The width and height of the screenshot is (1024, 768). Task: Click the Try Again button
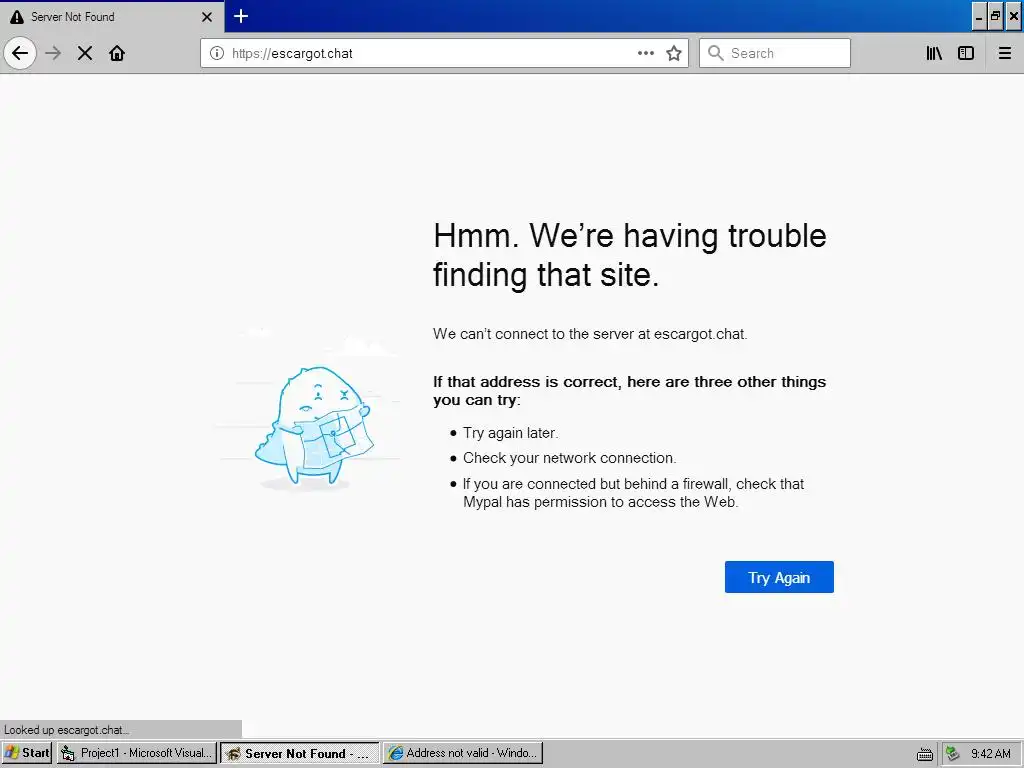[x=779, y=577]
